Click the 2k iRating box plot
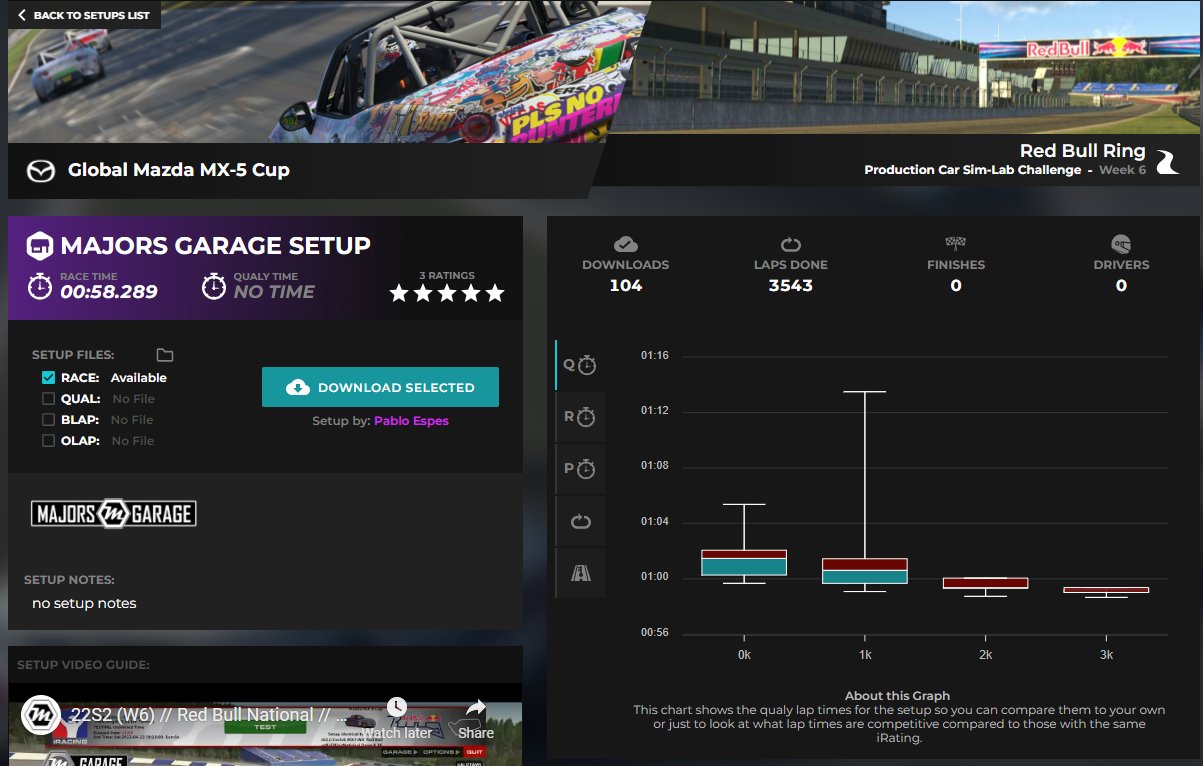Viewport: 1203px width, 766px height. tap(985, 583)
